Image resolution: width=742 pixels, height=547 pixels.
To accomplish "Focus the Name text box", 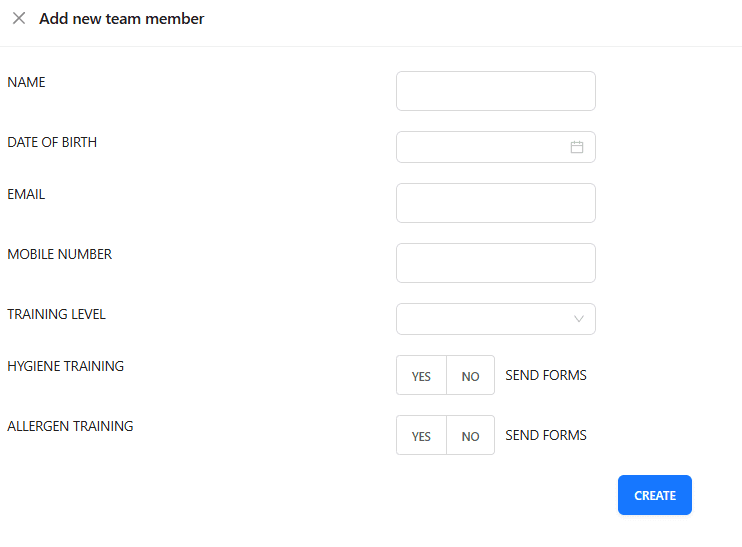I will click(495, 91).
